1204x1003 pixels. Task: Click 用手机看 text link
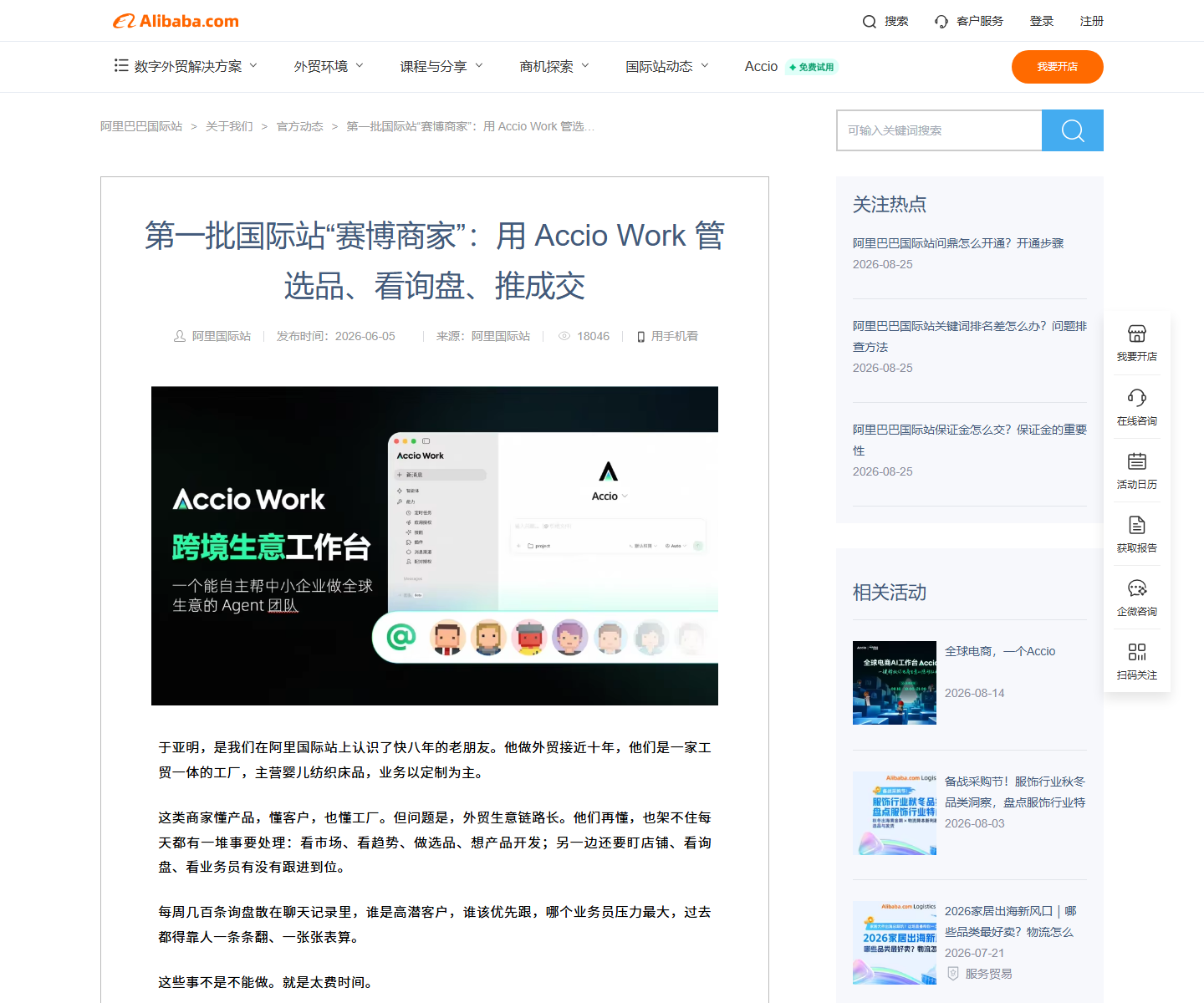pyautogui.click(x=675, y=336)
